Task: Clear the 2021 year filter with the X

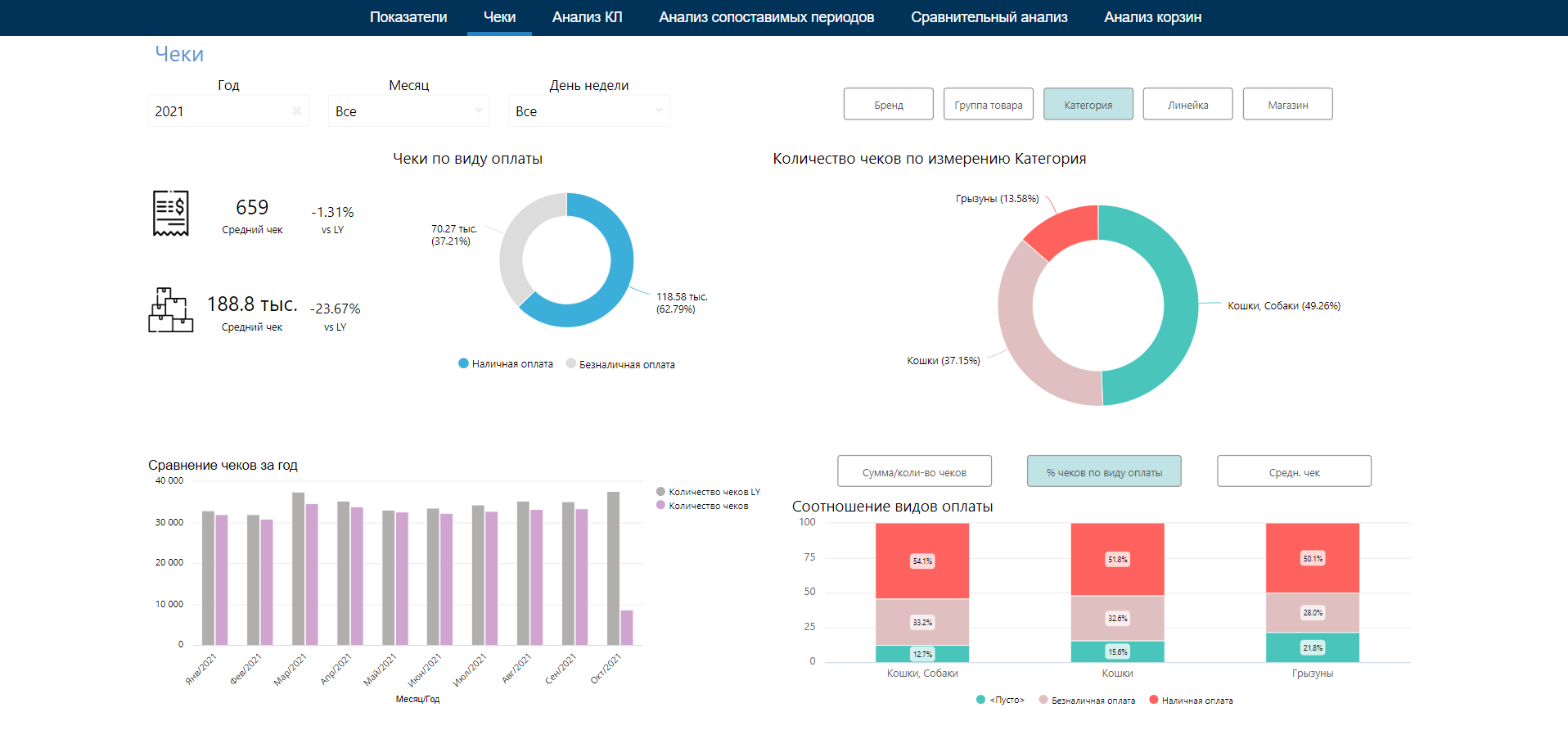Action: coord(296,111)
